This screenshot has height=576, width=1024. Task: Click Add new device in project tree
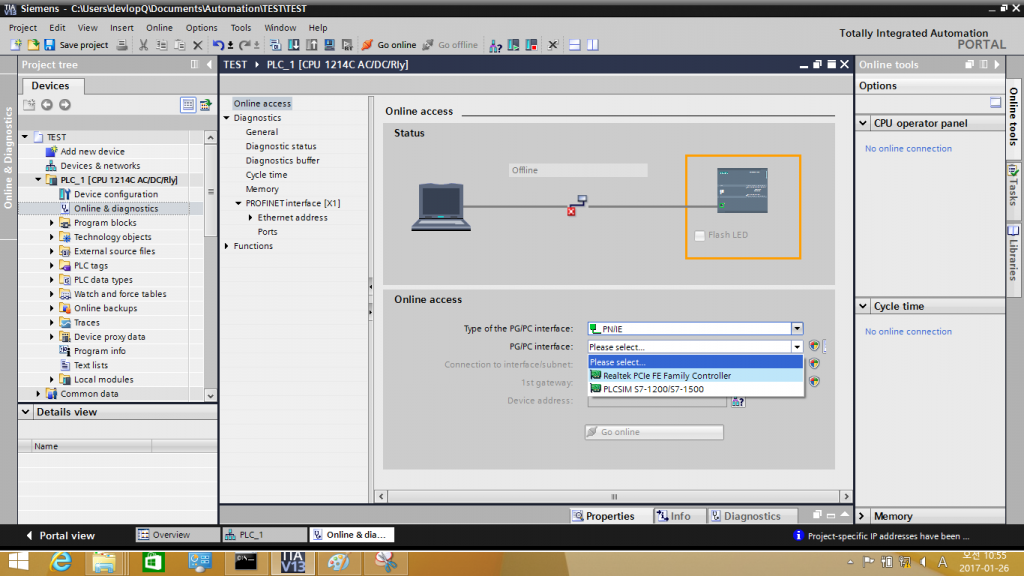[92, 152]
